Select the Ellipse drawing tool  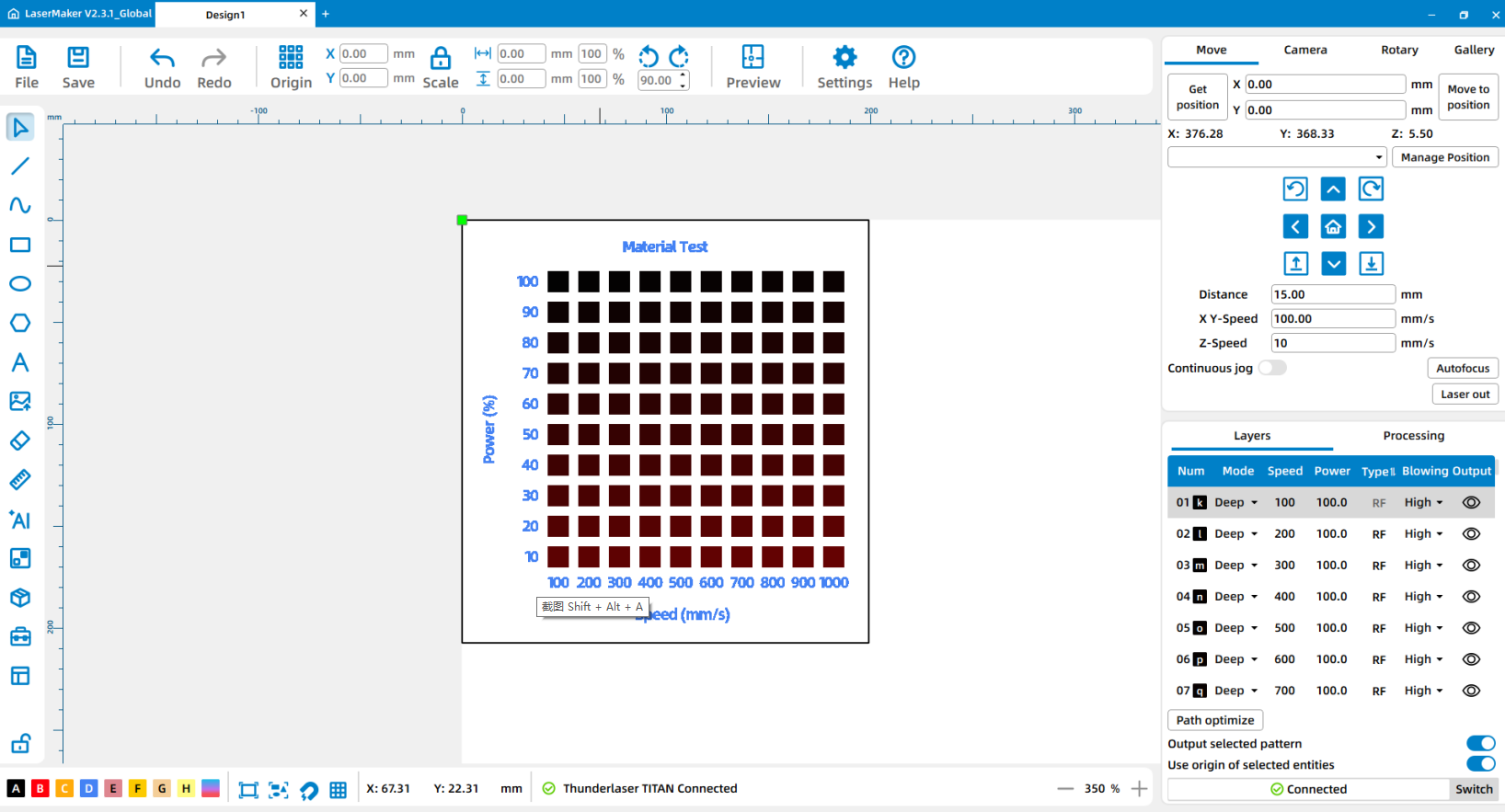pyautogui.click(x=20, y=284)
